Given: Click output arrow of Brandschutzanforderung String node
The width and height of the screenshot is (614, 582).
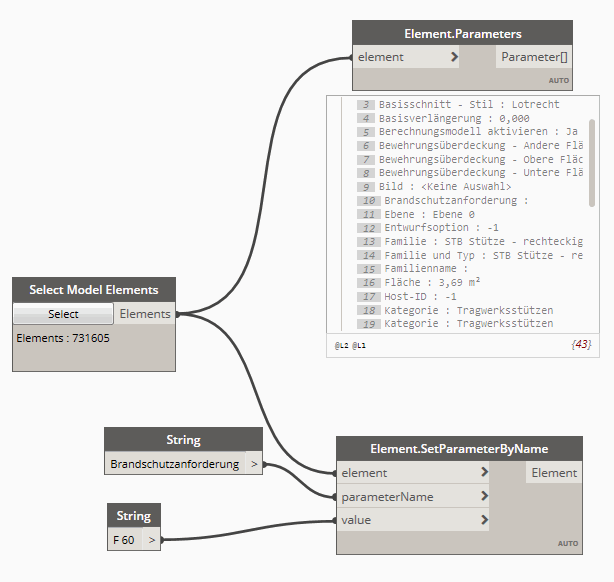Looking at the screenshot, I should click(254, 464).
